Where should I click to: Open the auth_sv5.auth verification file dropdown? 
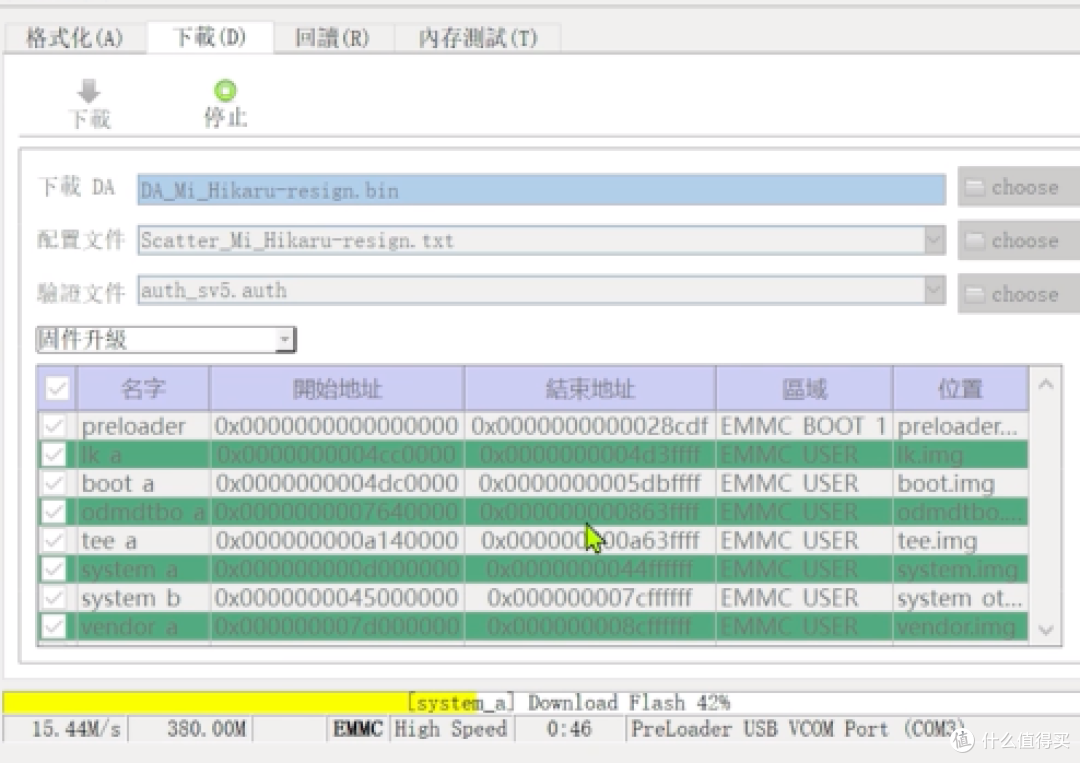[934, 291]
